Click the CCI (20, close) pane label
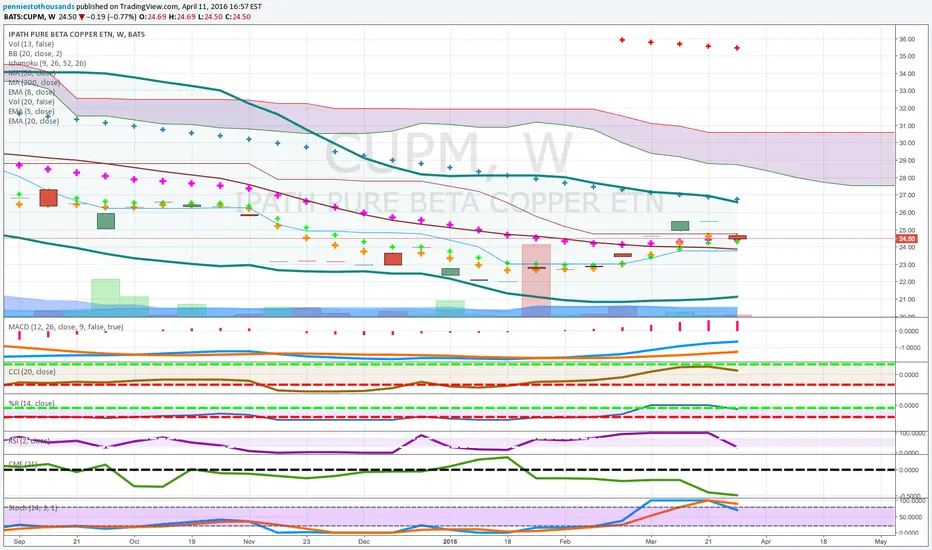 (32, 372)
